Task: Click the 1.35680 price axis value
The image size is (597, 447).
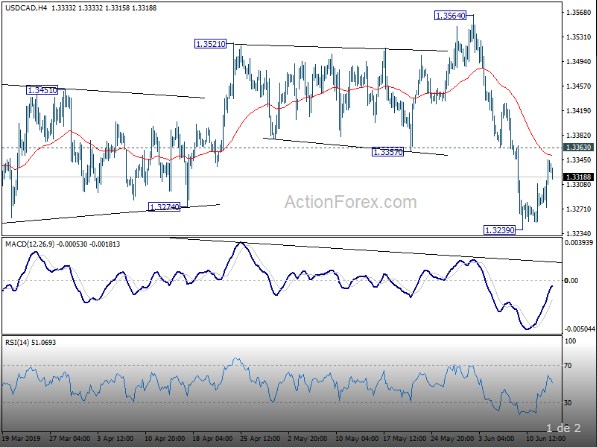Action: pos(579,13)
